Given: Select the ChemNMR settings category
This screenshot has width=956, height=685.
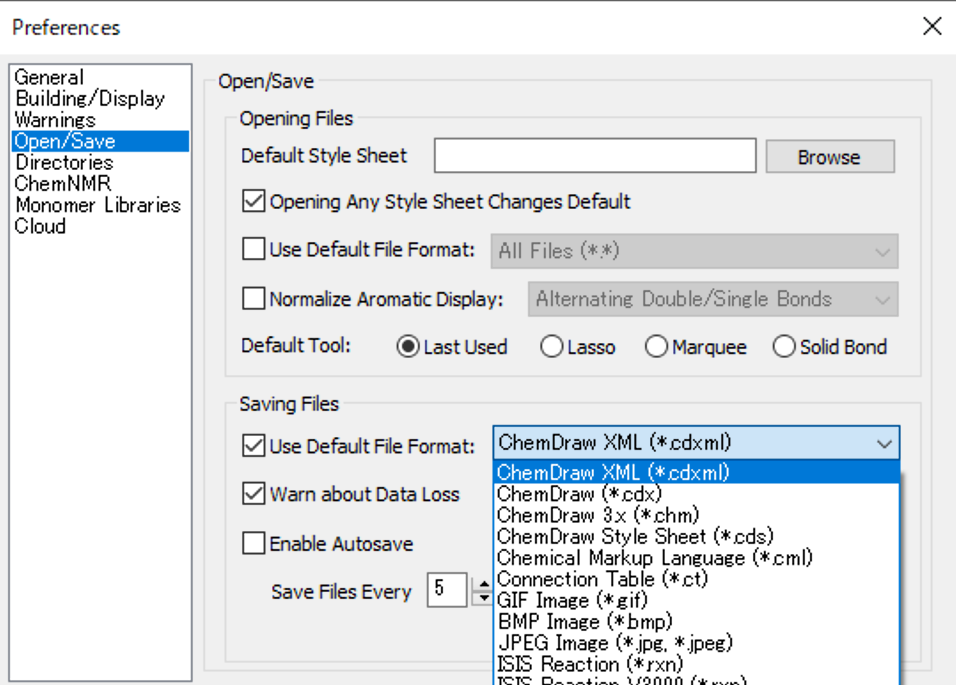Looking at the screenshot, I should [x=63, y=182].
